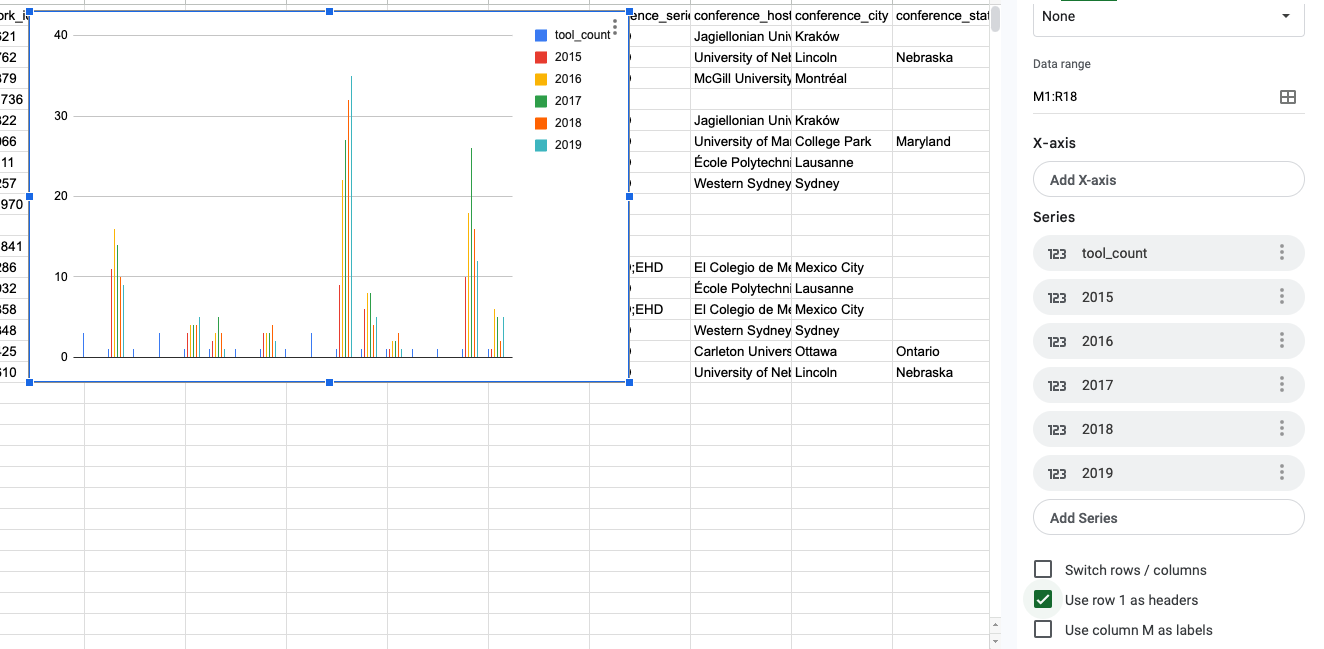Enable Switch rows / columns checkbox

[1043, 569]
